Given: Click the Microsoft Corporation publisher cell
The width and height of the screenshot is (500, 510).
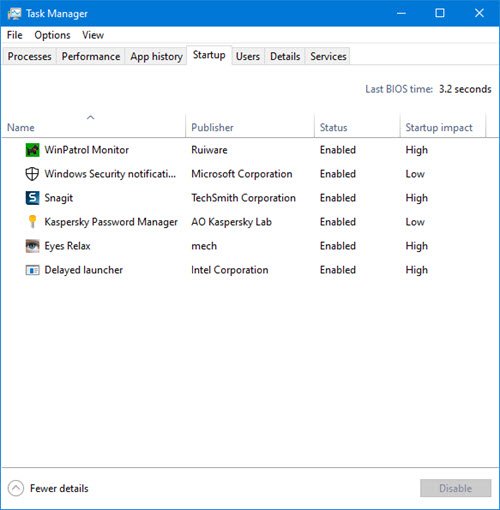Looking at the screenshot, I should (242, 174).
